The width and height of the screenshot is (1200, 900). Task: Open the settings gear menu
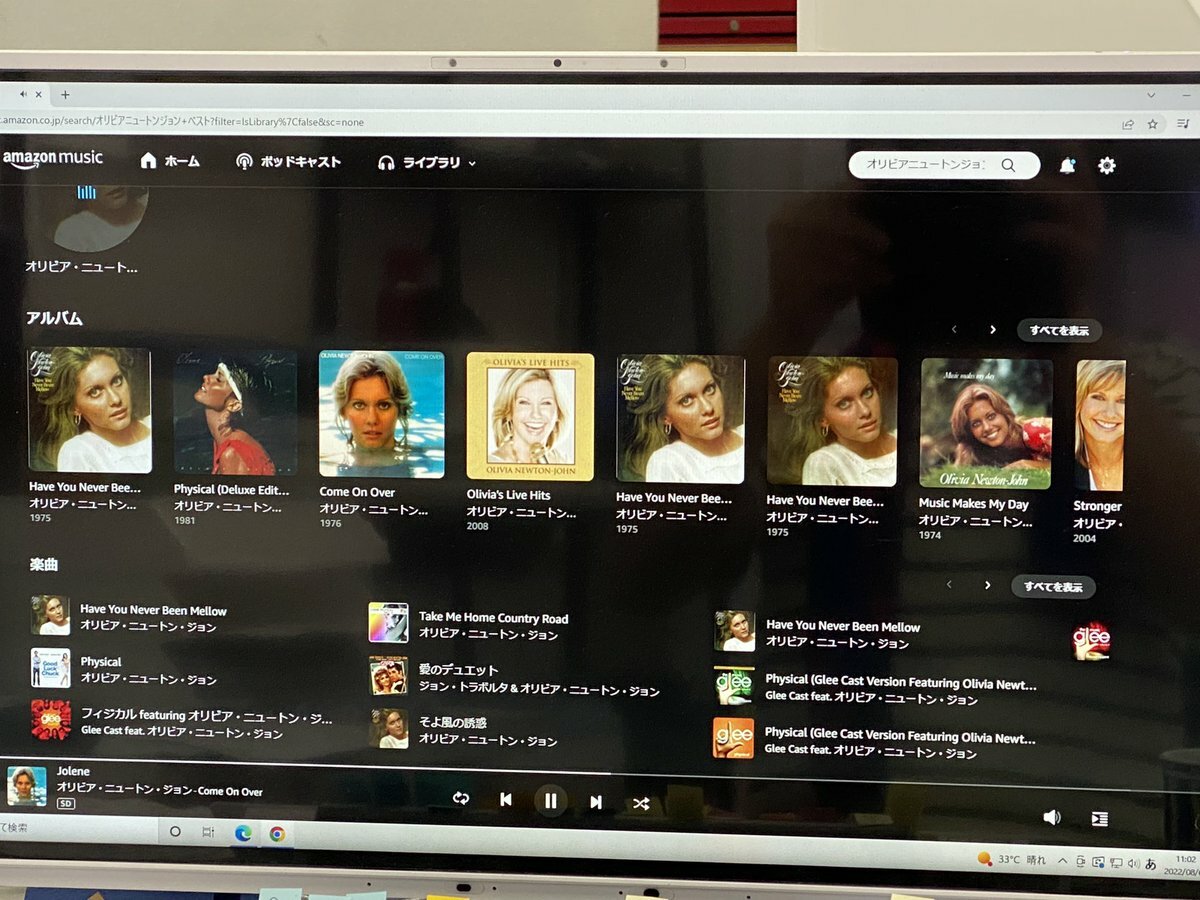click(1107, 166)
